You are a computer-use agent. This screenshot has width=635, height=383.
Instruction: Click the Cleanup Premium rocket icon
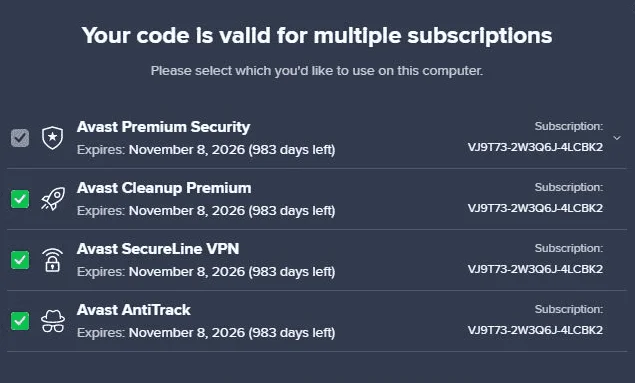(53, 199)
